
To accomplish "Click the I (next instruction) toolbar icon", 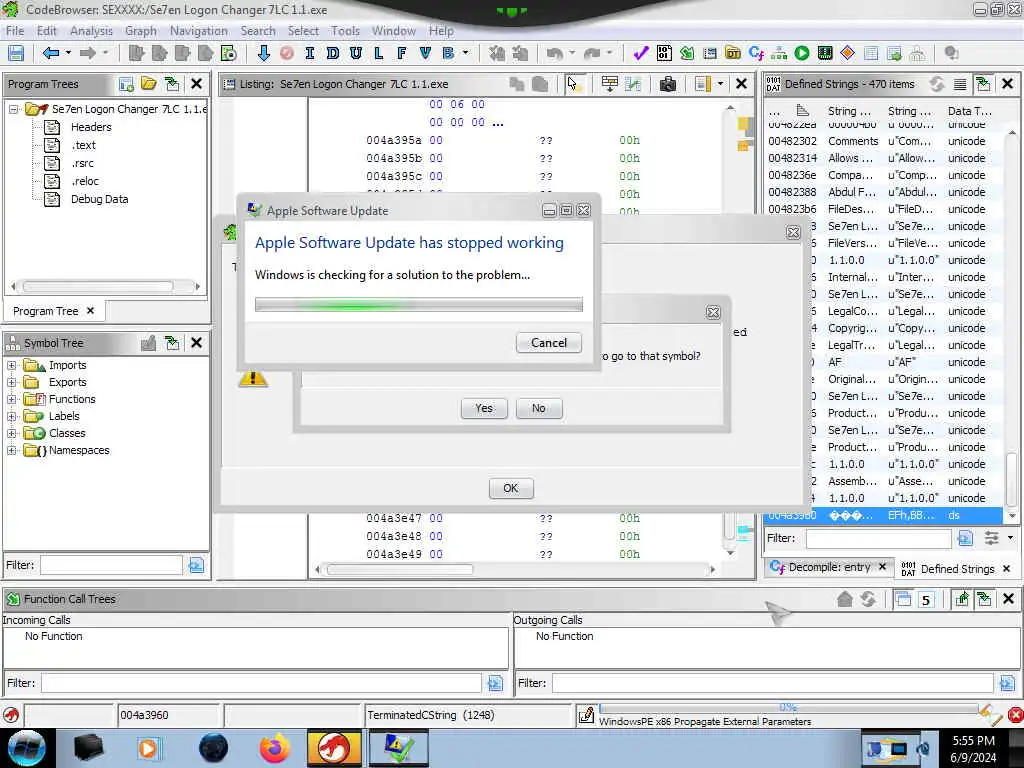I will pos(310,54).
